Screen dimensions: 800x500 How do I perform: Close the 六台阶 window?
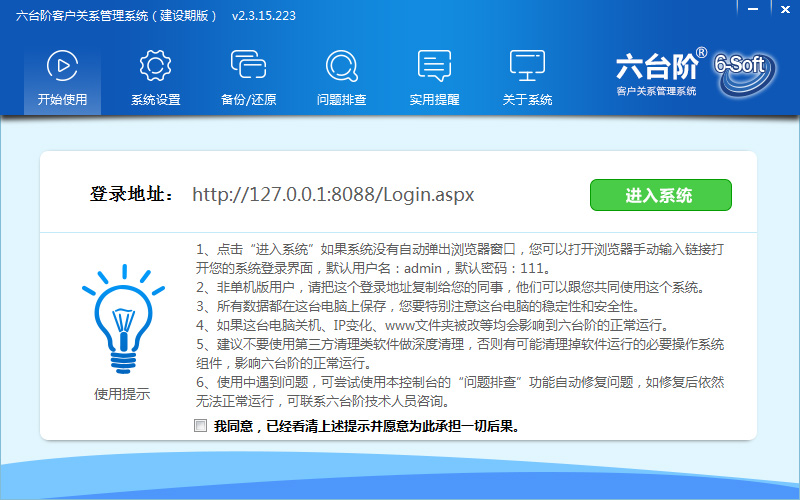[x=785, y=9]
